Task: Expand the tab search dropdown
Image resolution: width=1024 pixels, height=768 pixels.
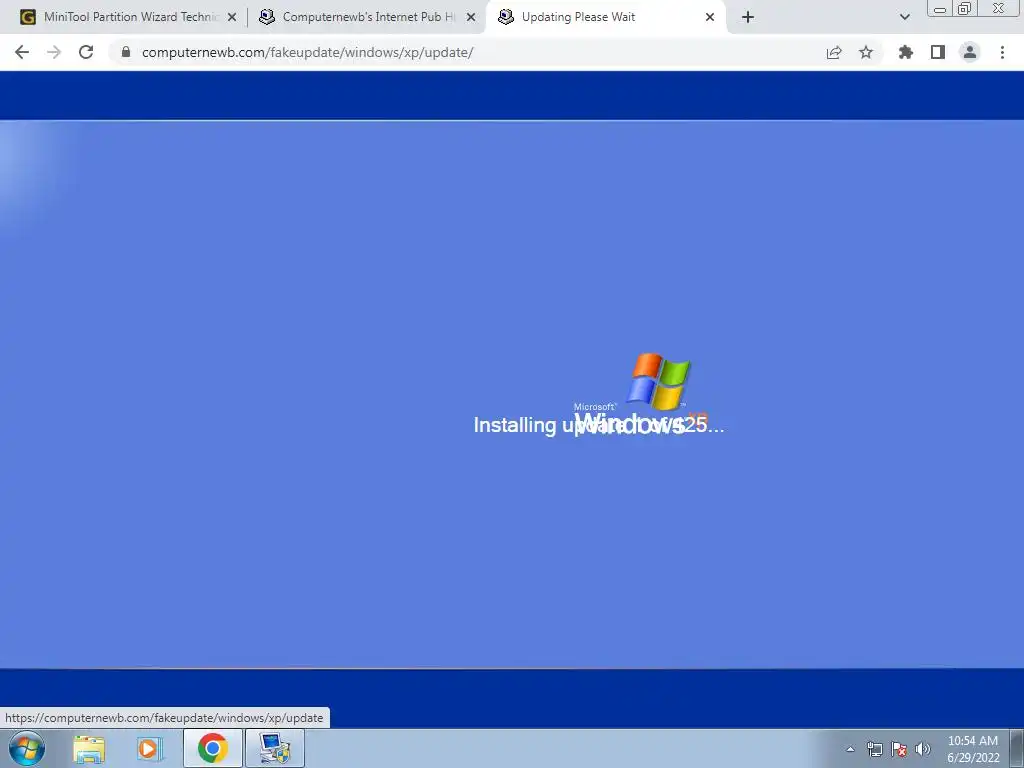Action: (904, 17)
